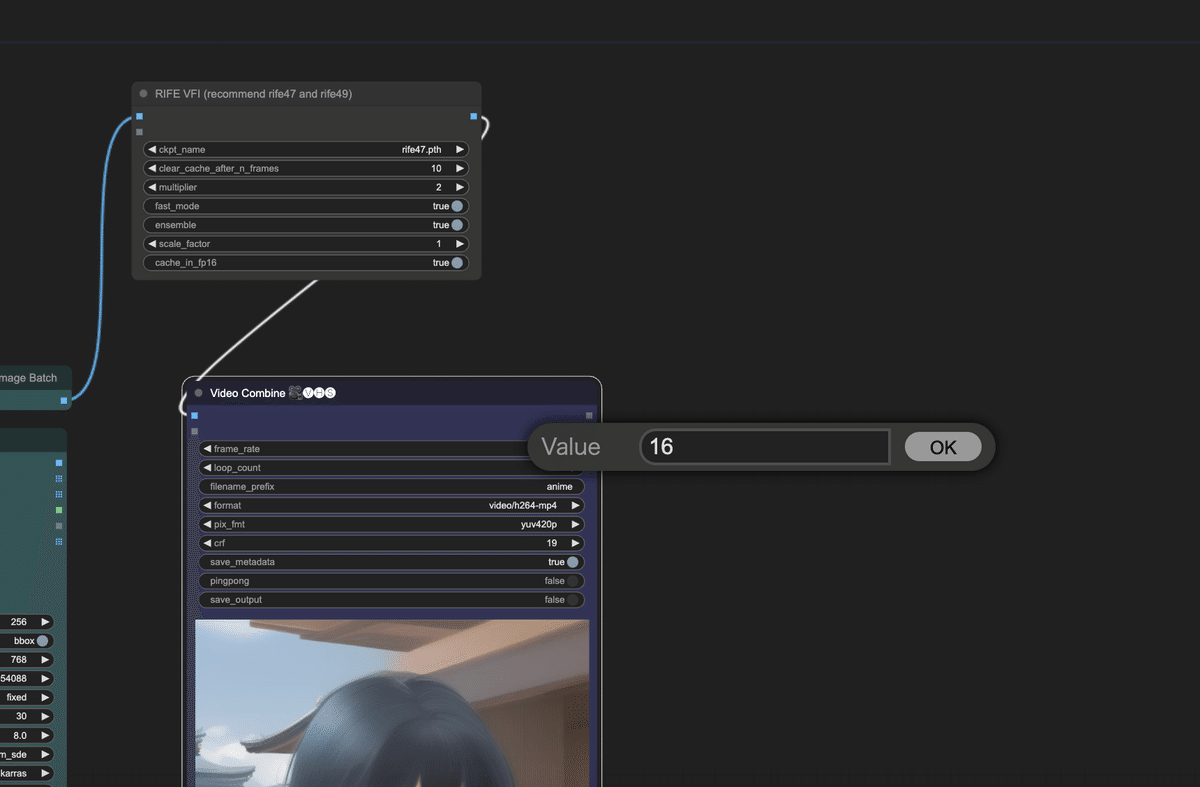Click the Image Batch node's output port

click(64, 400)
